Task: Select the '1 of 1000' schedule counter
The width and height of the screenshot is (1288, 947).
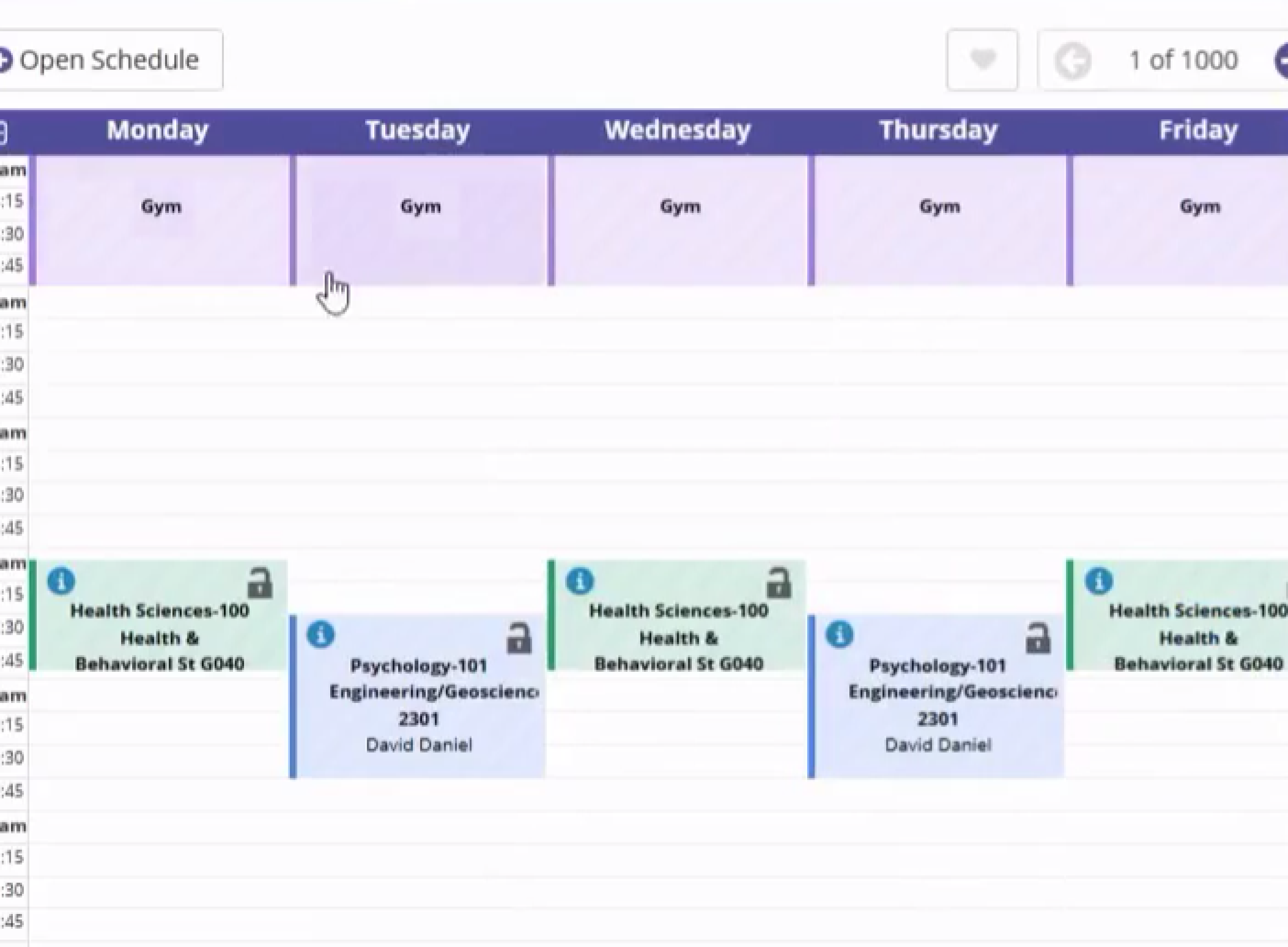Action: 1183,60
